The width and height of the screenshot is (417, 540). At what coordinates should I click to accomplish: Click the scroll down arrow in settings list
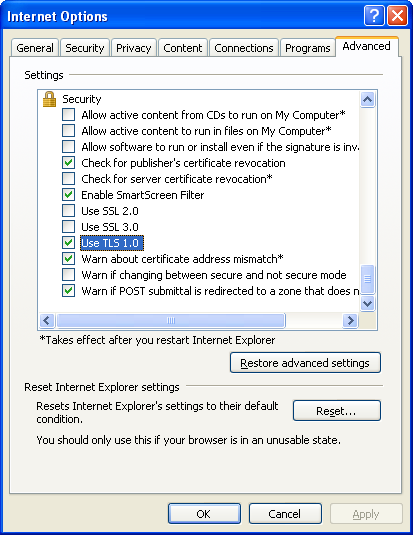(367, 304)
